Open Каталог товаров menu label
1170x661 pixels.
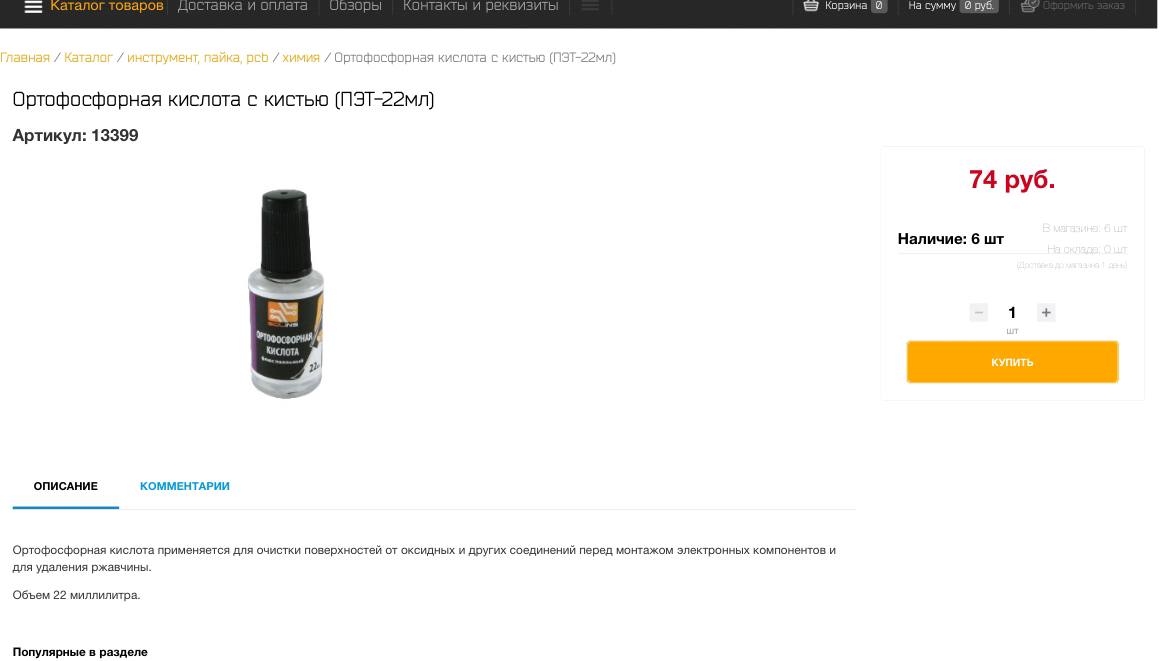(x=107, y=6)
